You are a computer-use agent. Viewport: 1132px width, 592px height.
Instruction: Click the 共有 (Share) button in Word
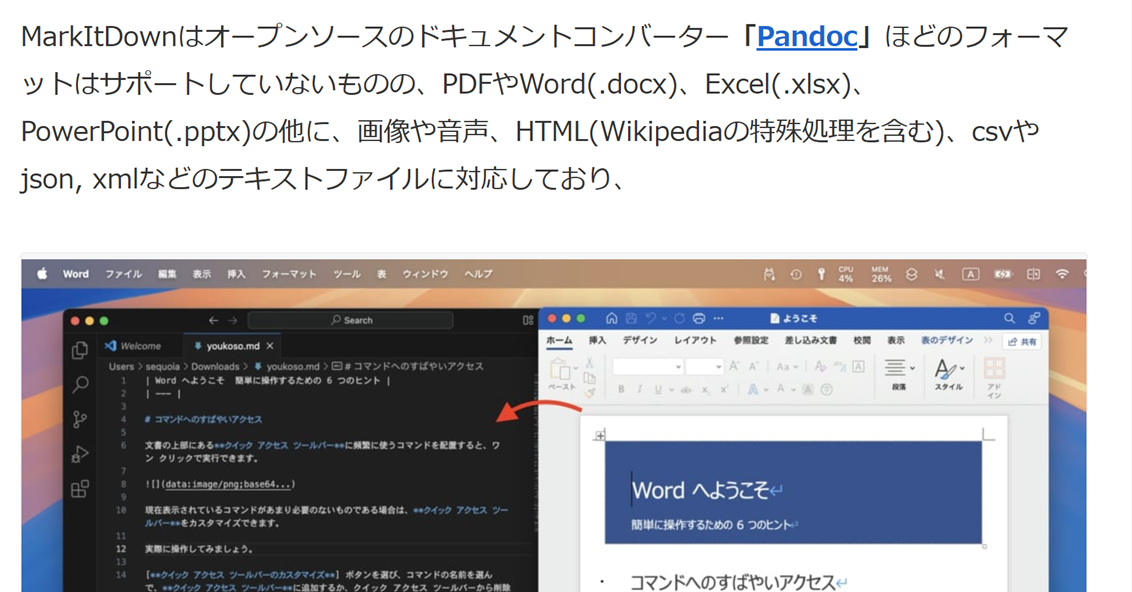pos(1024,342)
